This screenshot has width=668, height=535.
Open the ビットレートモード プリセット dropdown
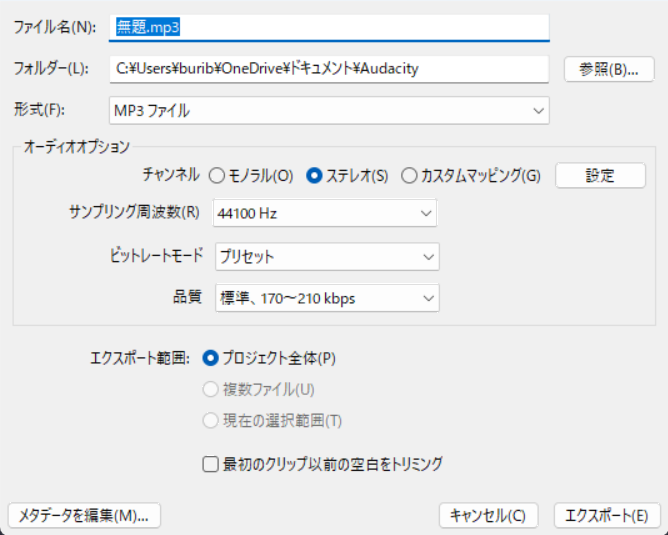coord(326,256)
